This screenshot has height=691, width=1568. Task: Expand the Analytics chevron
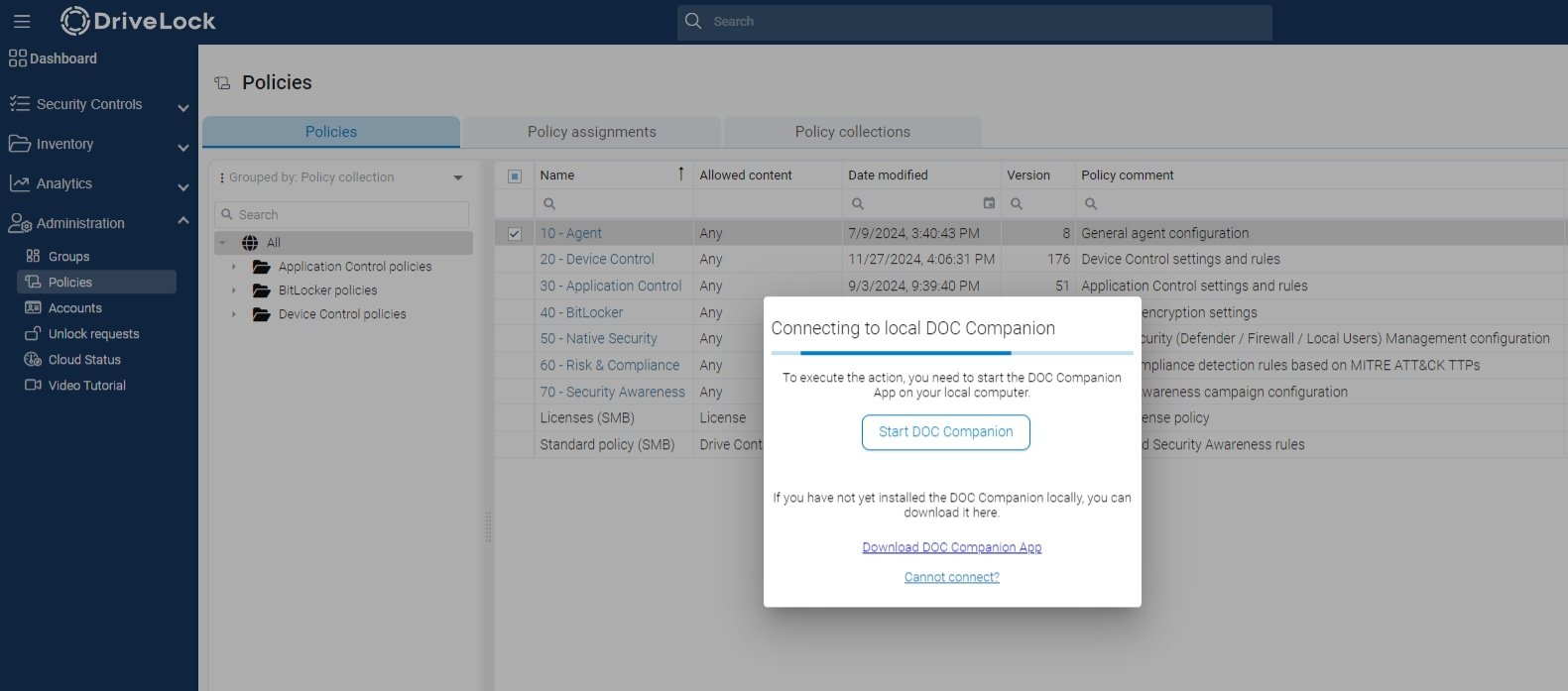click(x=182, y=186)
